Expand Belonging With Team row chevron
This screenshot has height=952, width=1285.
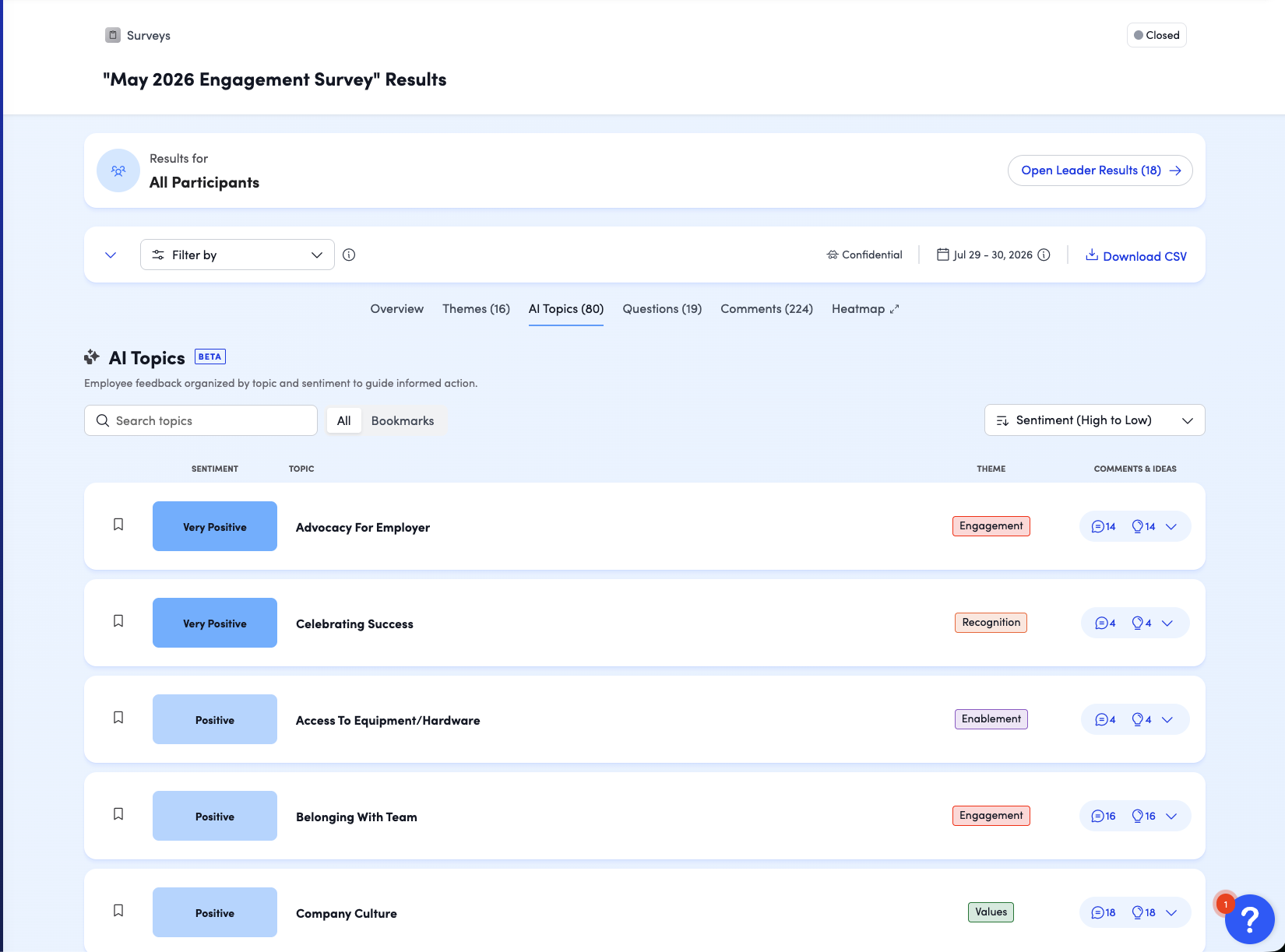1171,817
